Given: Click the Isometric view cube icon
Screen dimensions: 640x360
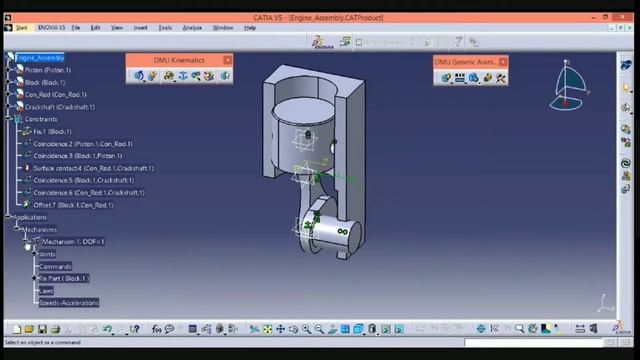Looking at the screenshot, I should click(x=358, y=329).
